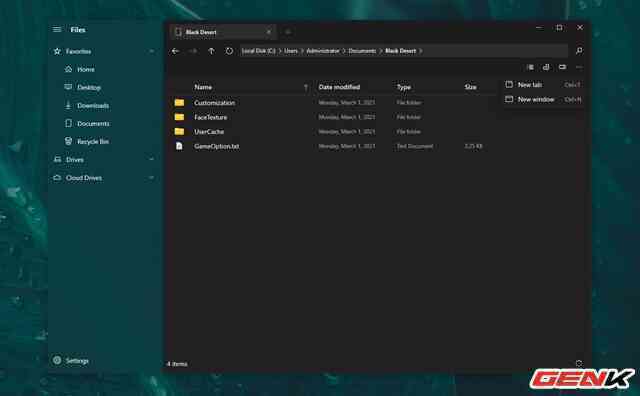Sort by the Size column header
This screenshot has width=640, height=396.
pyautogui.click(x=470, y=87)
